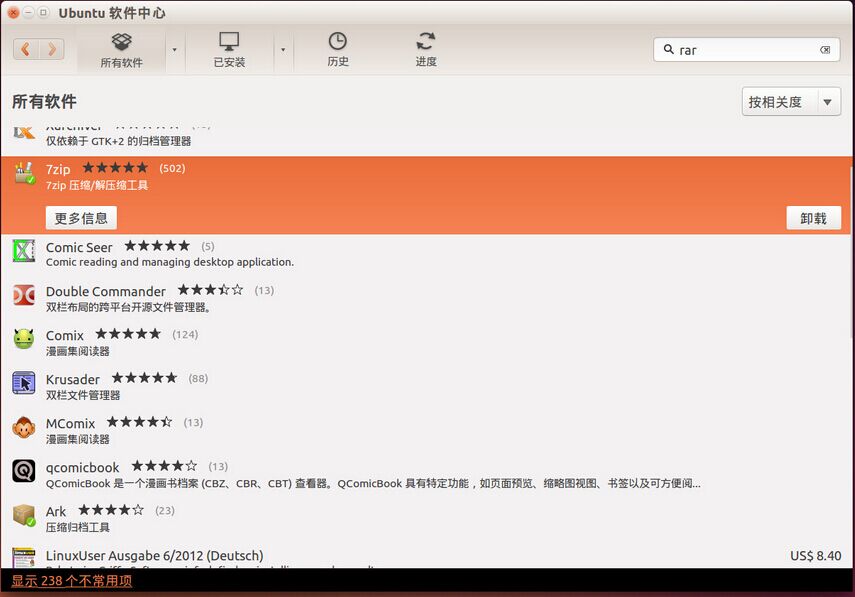Image resolution: width=855 pixels, height=597 pixels.
Task: Click the 7zip application icon
Action: [x=24, y=173]
